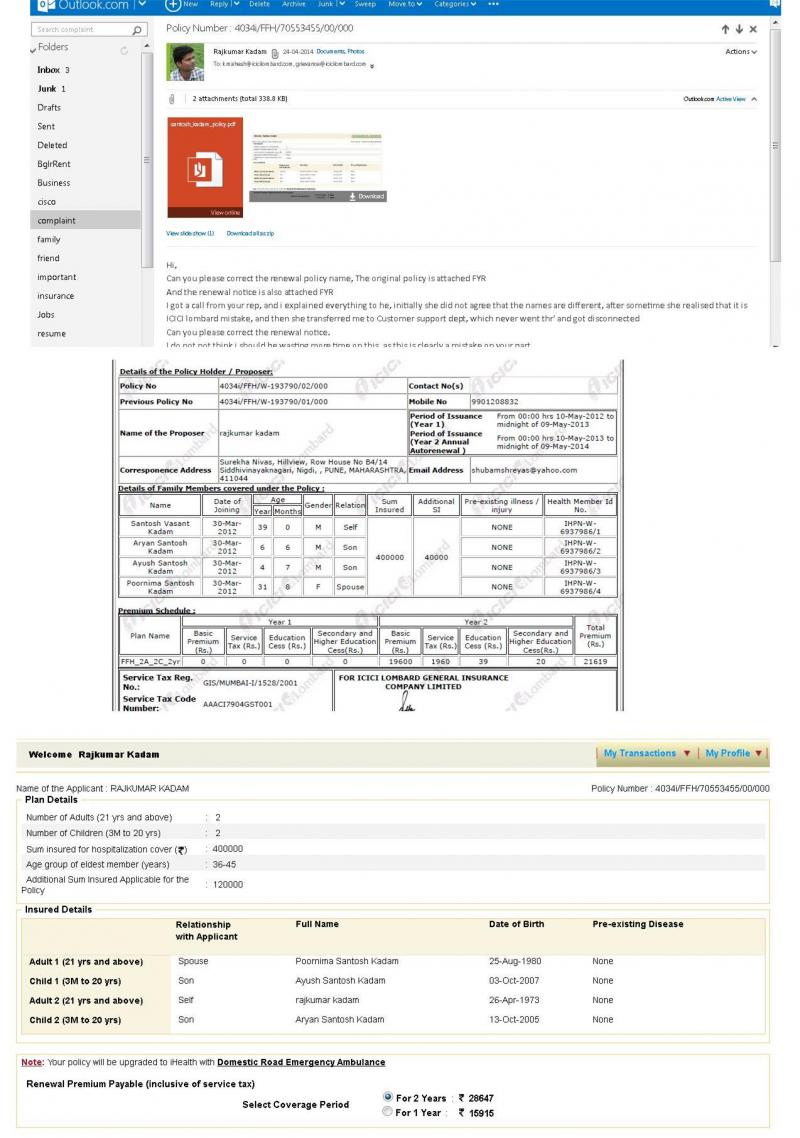800x1138 pixels.
Task: Open the Move to menu
Action: pos(405,4)
